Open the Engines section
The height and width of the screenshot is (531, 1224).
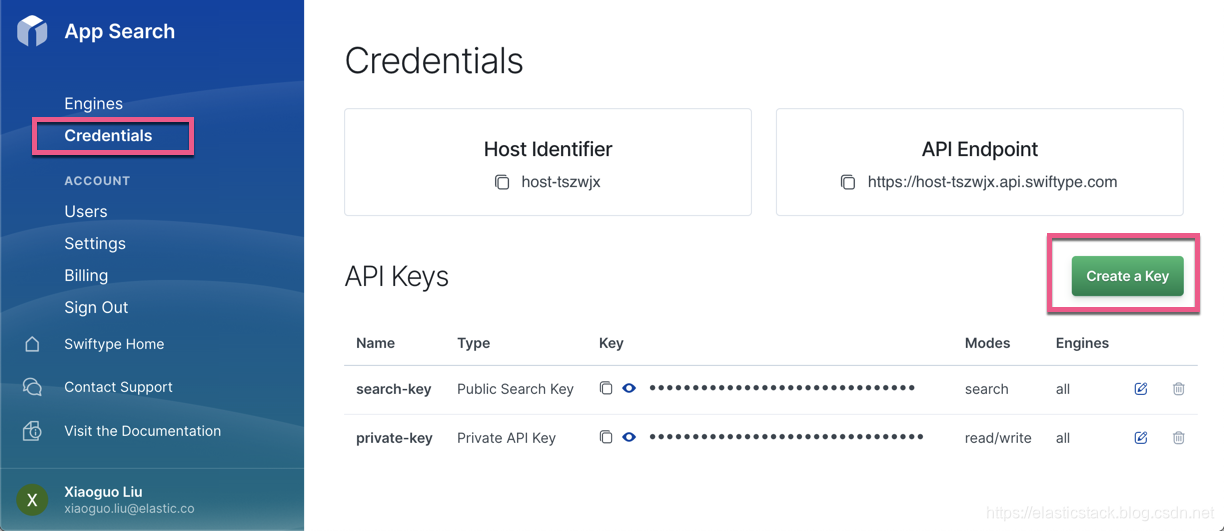point(93,104)
